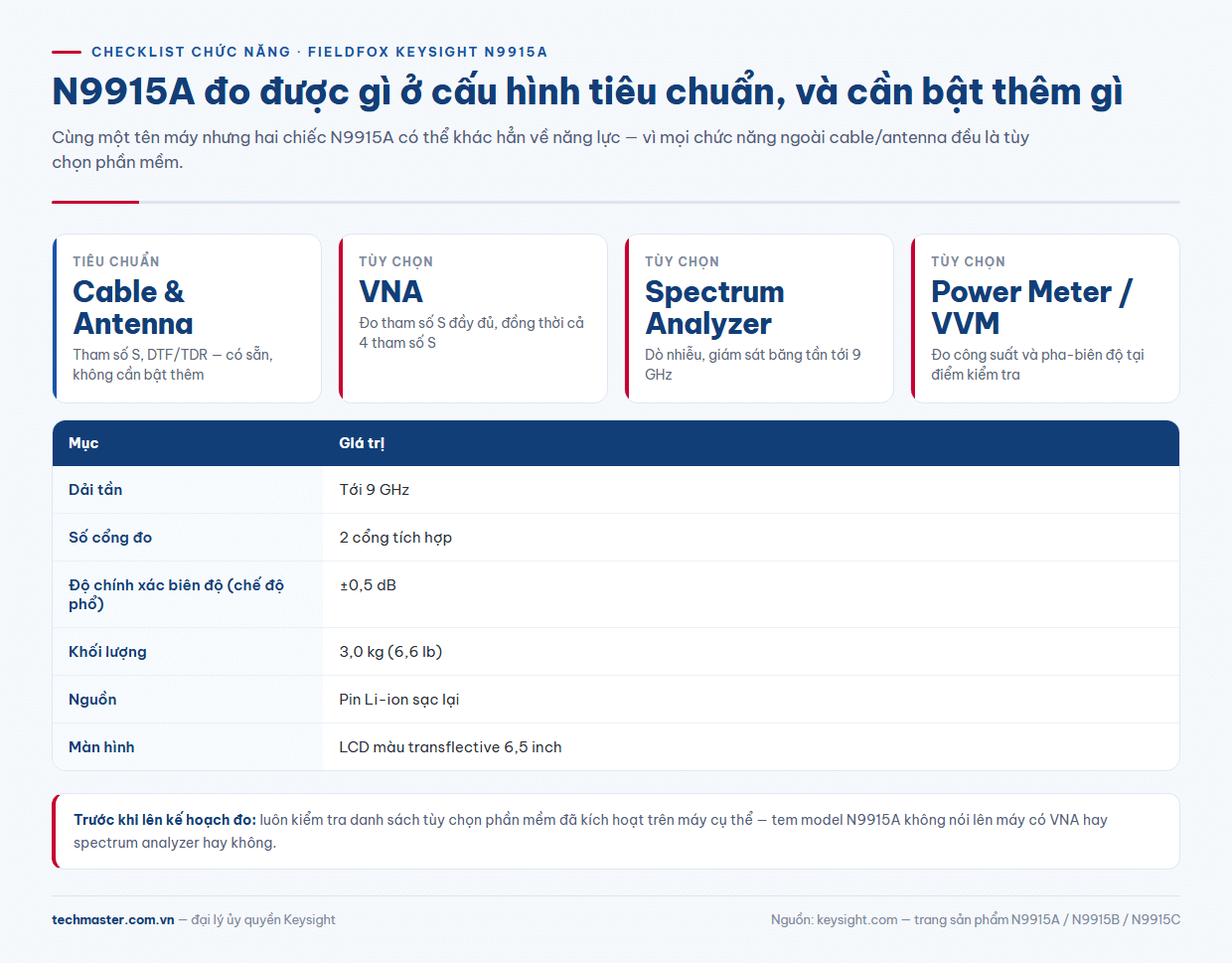Viewport: 1232px width, 963px height.
Task: Select the value '2 cổng tích hợp'
Action: (x=395, y=537)
